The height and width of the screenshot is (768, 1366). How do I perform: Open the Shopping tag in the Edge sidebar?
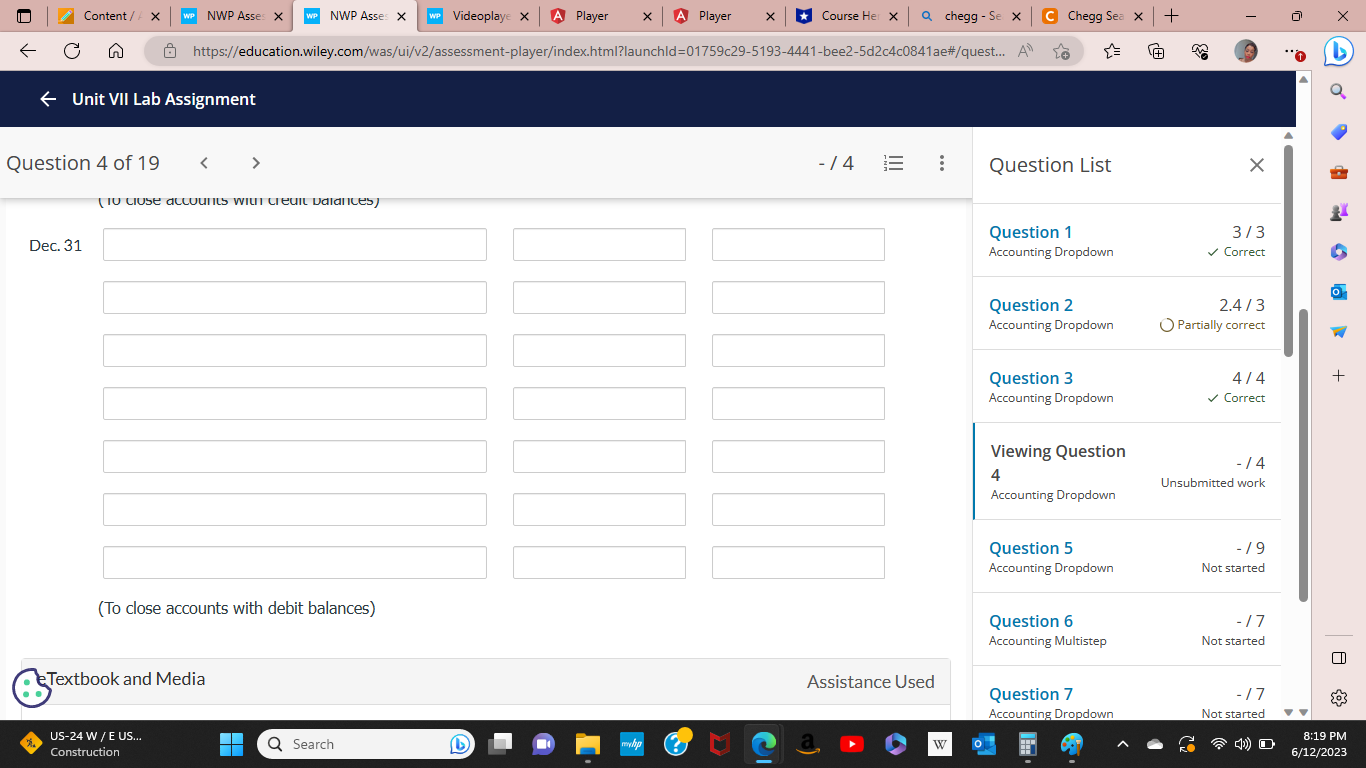pos(1339,132)
